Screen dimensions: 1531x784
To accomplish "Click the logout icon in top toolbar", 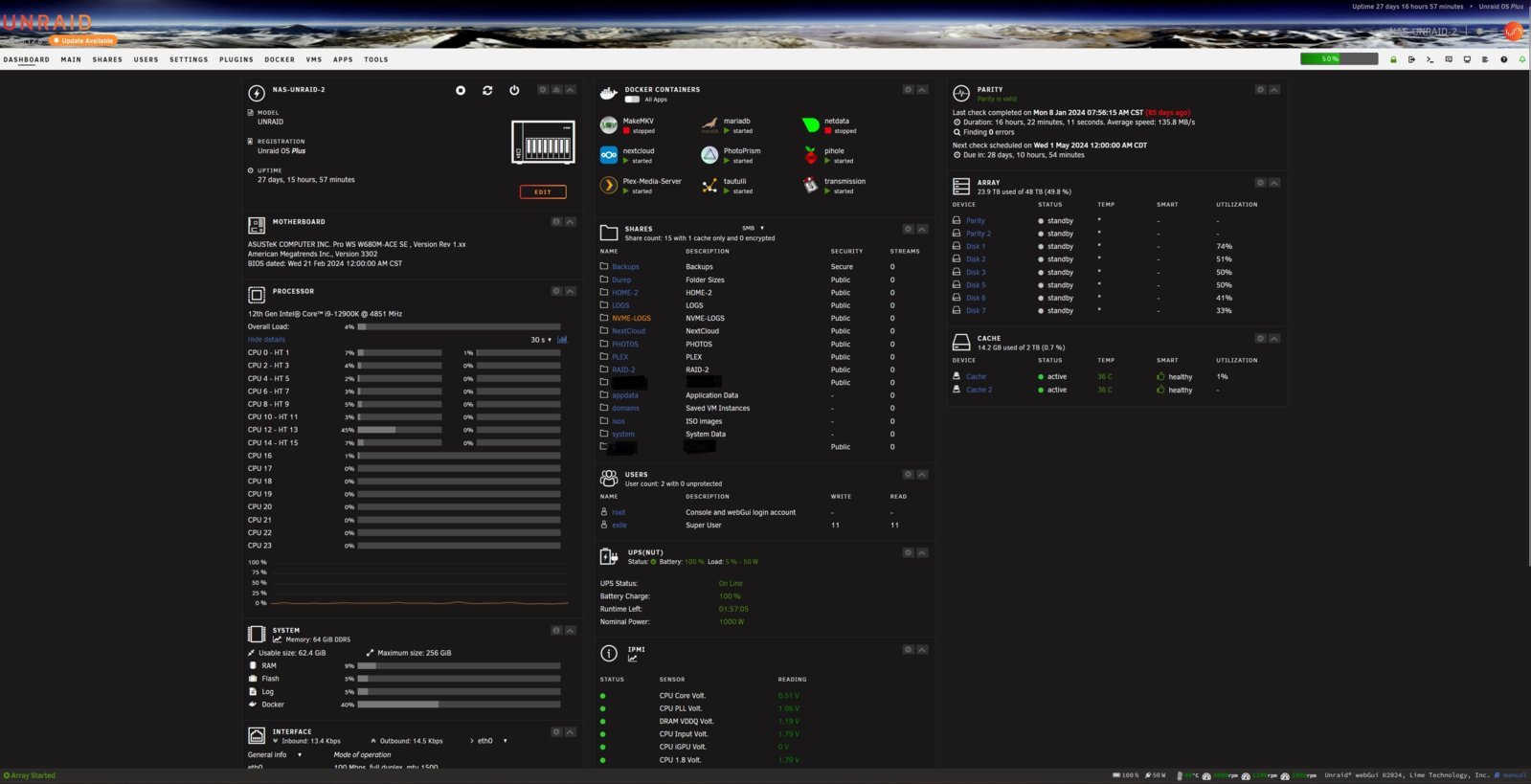I will pyautogui.click(x=1411, y=59).
